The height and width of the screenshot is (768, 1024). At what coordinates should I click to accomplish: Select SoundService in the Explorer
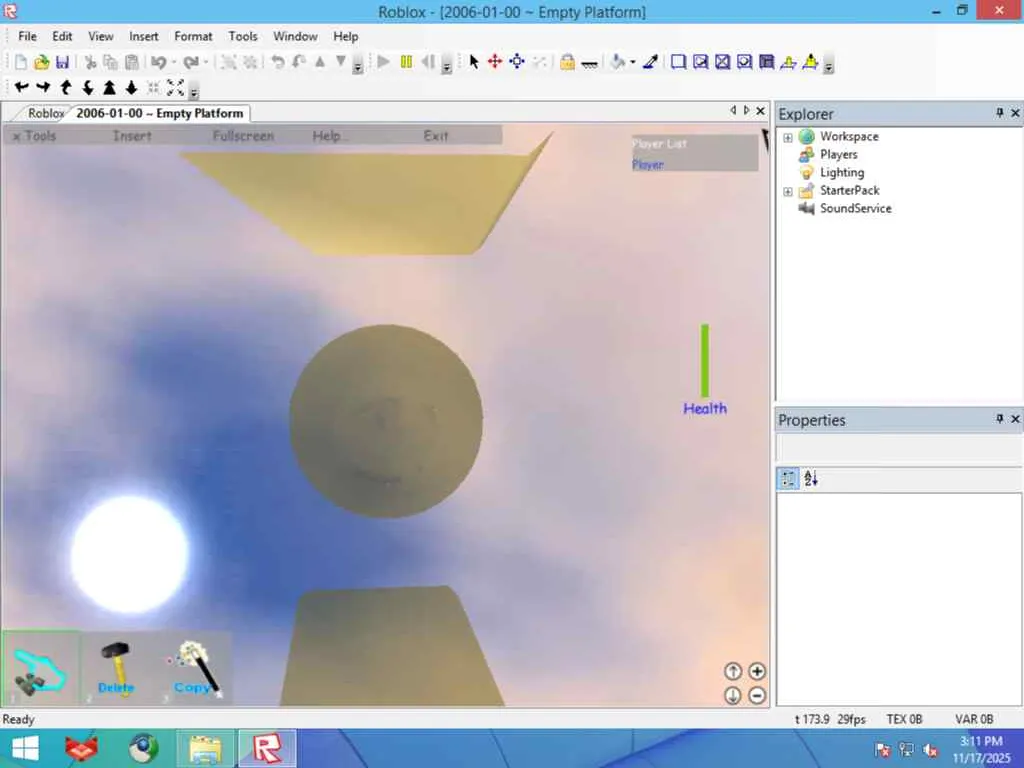click(x=856, y=208)
